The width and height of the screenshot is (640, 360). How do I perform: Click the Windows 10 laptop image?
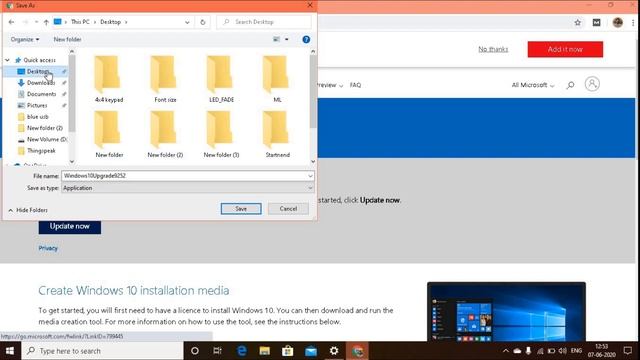click(x=506, y=311)
